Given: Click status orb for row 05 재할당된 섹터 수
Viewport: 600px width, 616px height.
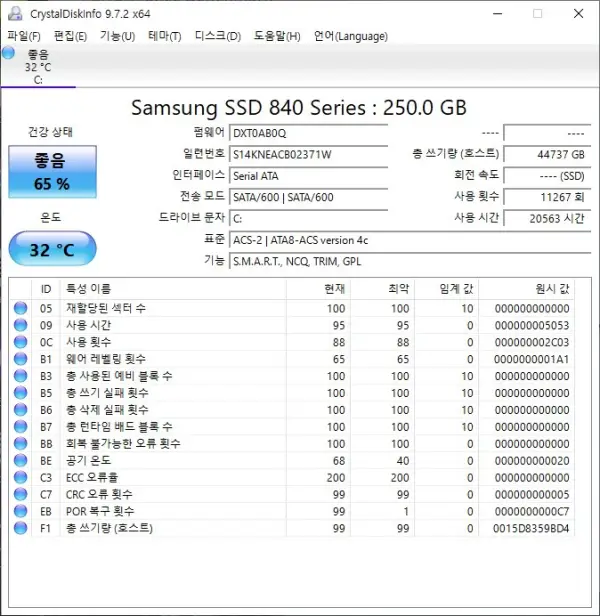Looking at the screenshot, I should pos(20,308).
